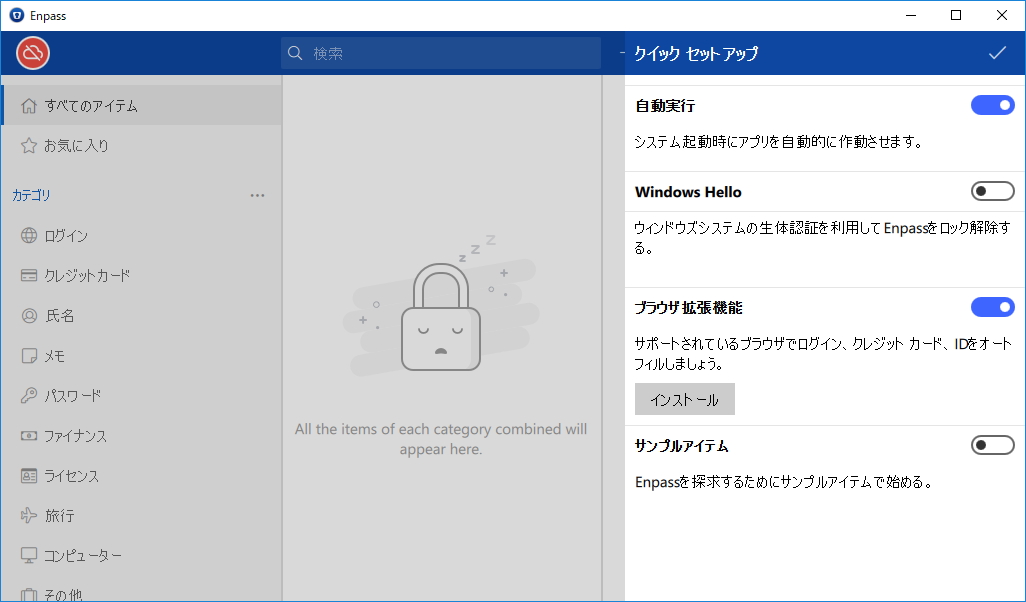Viewport: 1026px width, 602px height.
Task: Turn off ブラウザ拡張機能
Action: point(992,307)
